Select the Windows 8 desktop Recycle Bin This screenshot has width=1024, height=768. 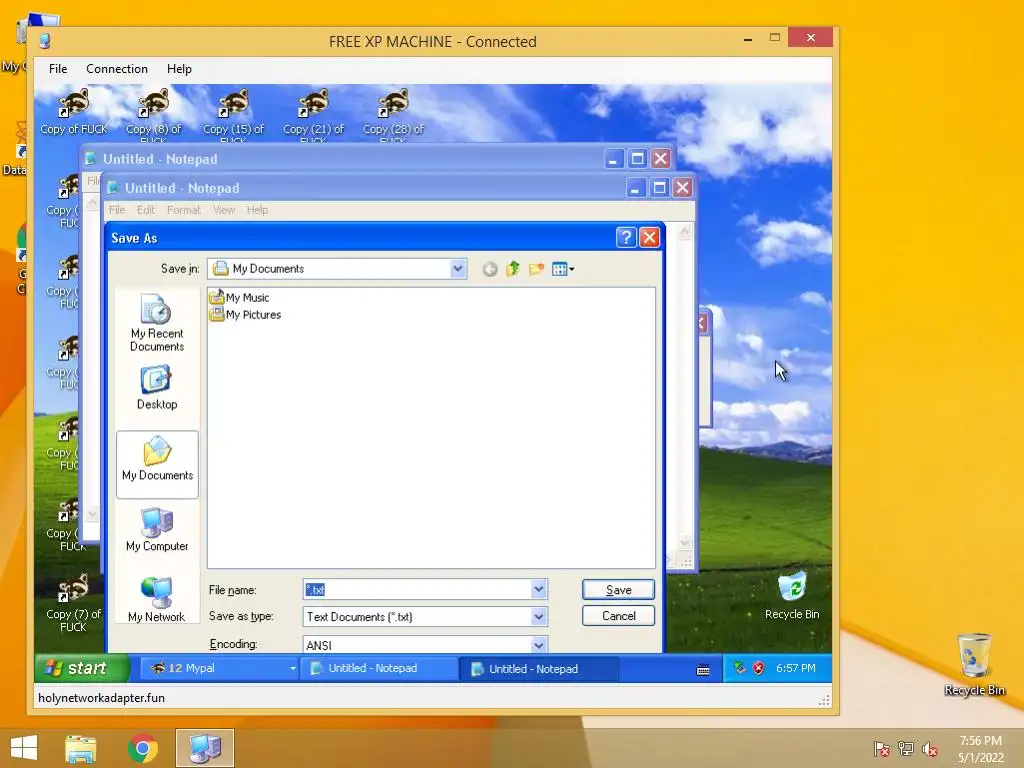pyautogui.click(x=974, y=664)
